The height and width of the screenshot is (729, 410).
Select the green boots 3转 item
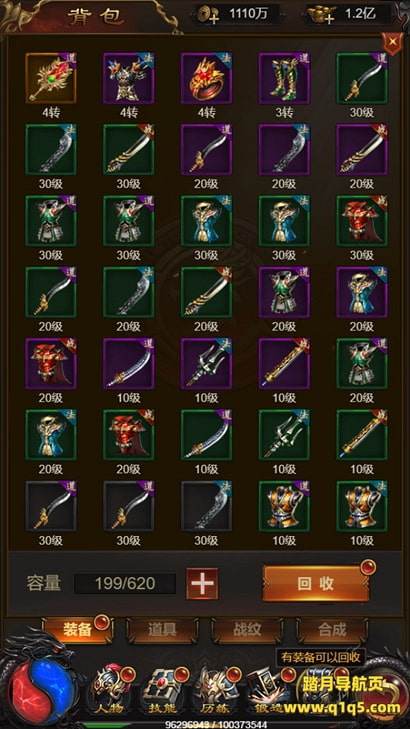point(284,78)
